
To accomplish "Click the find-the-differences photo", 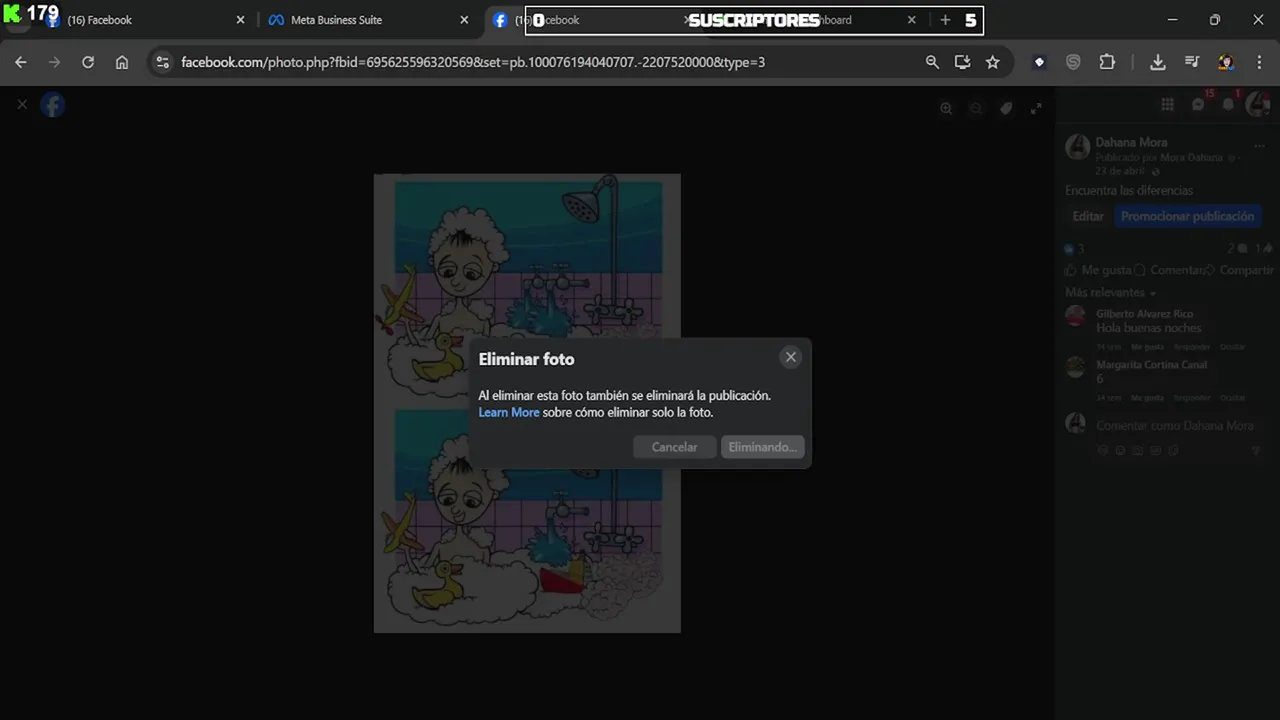I will coord(527,403).
